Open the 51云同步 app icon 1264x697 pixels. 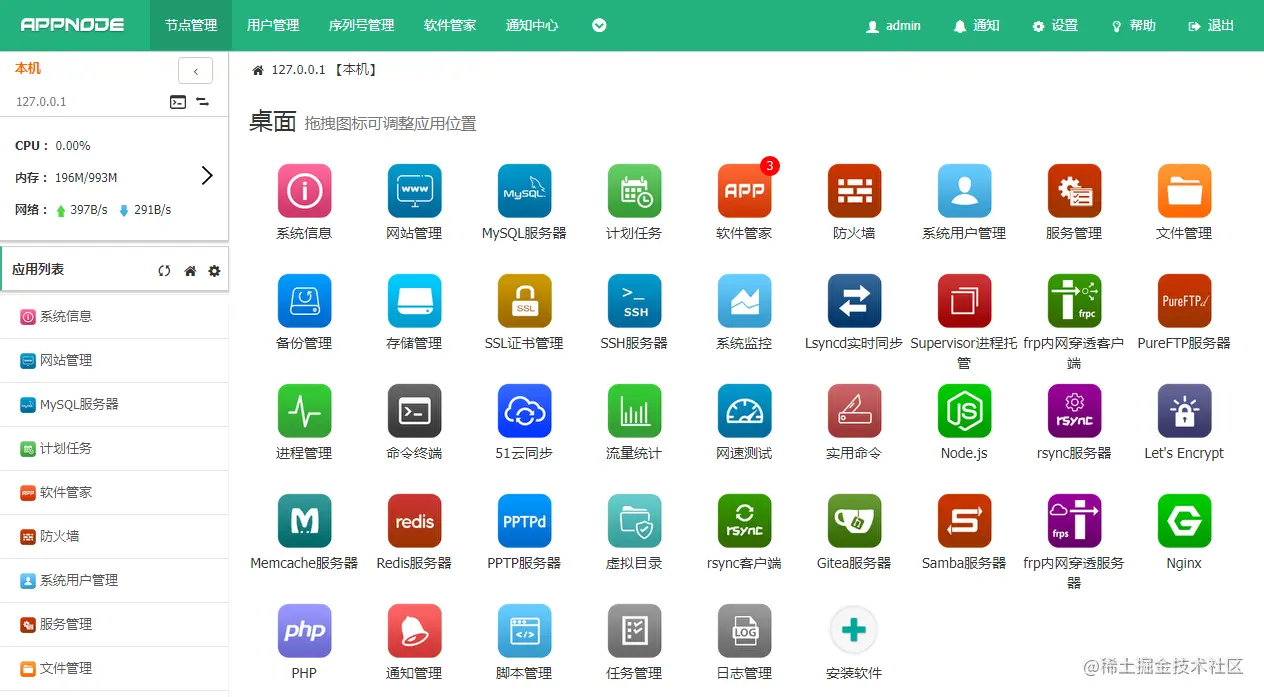[x=524, y=411]
